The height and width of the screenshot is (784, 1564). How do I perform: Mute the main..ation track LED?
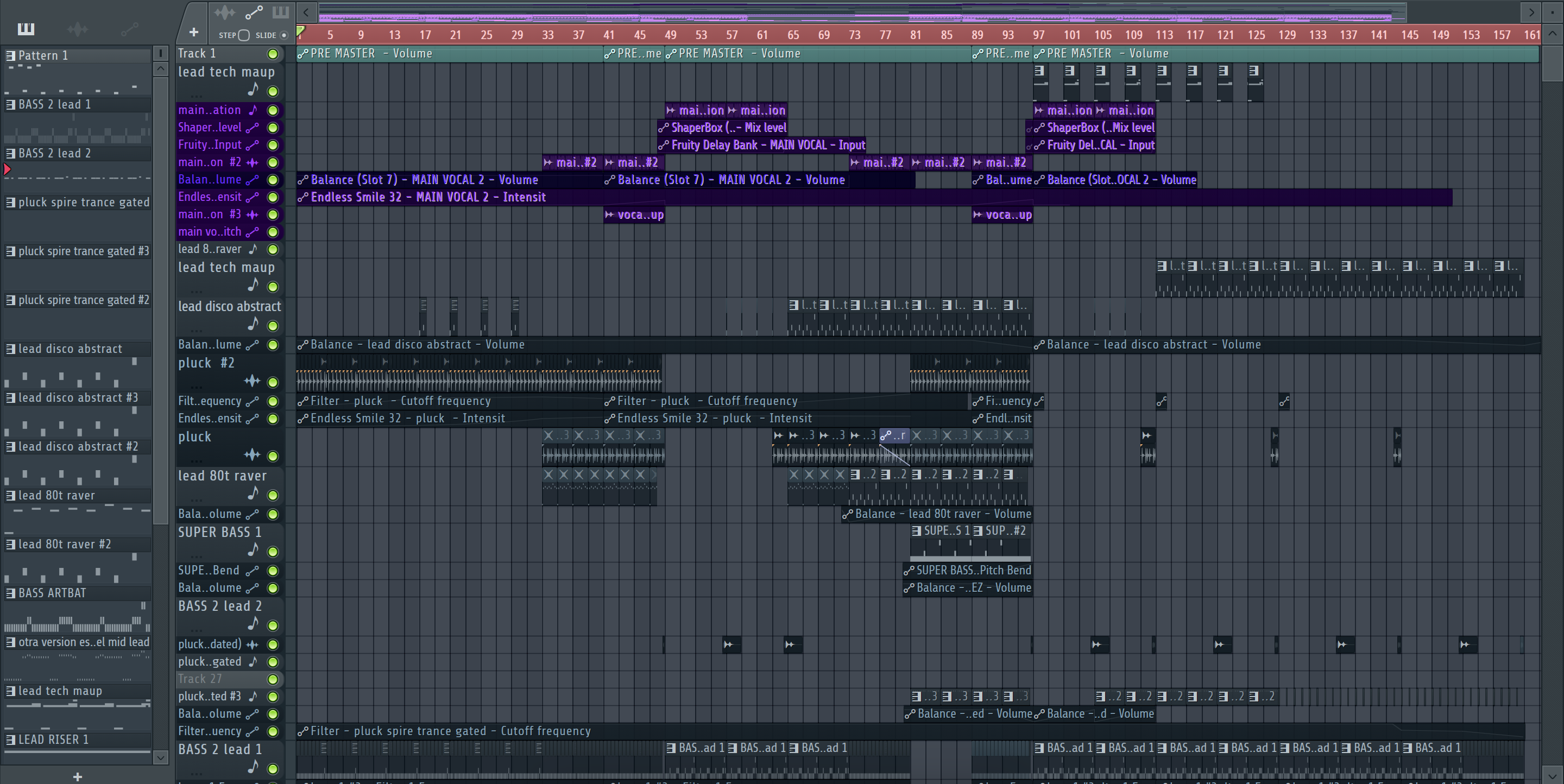coord(273,110)
